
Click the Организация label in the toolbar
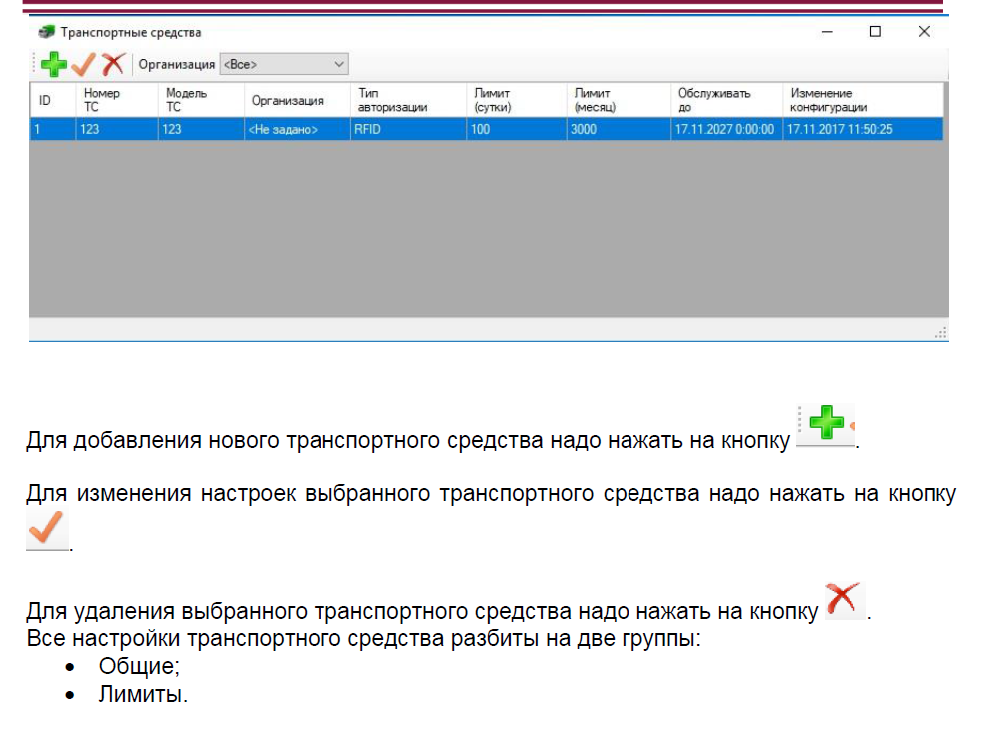point(176,65)
